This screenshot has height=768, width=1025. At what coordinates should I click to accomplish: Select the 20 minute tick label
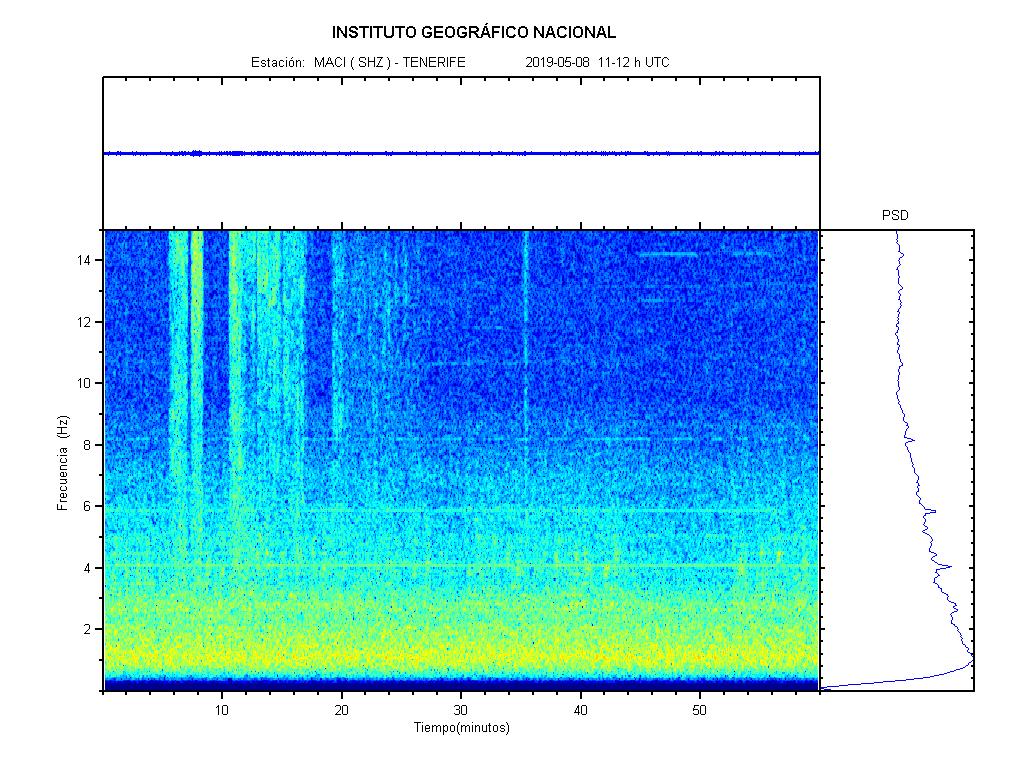pos(341,710)
